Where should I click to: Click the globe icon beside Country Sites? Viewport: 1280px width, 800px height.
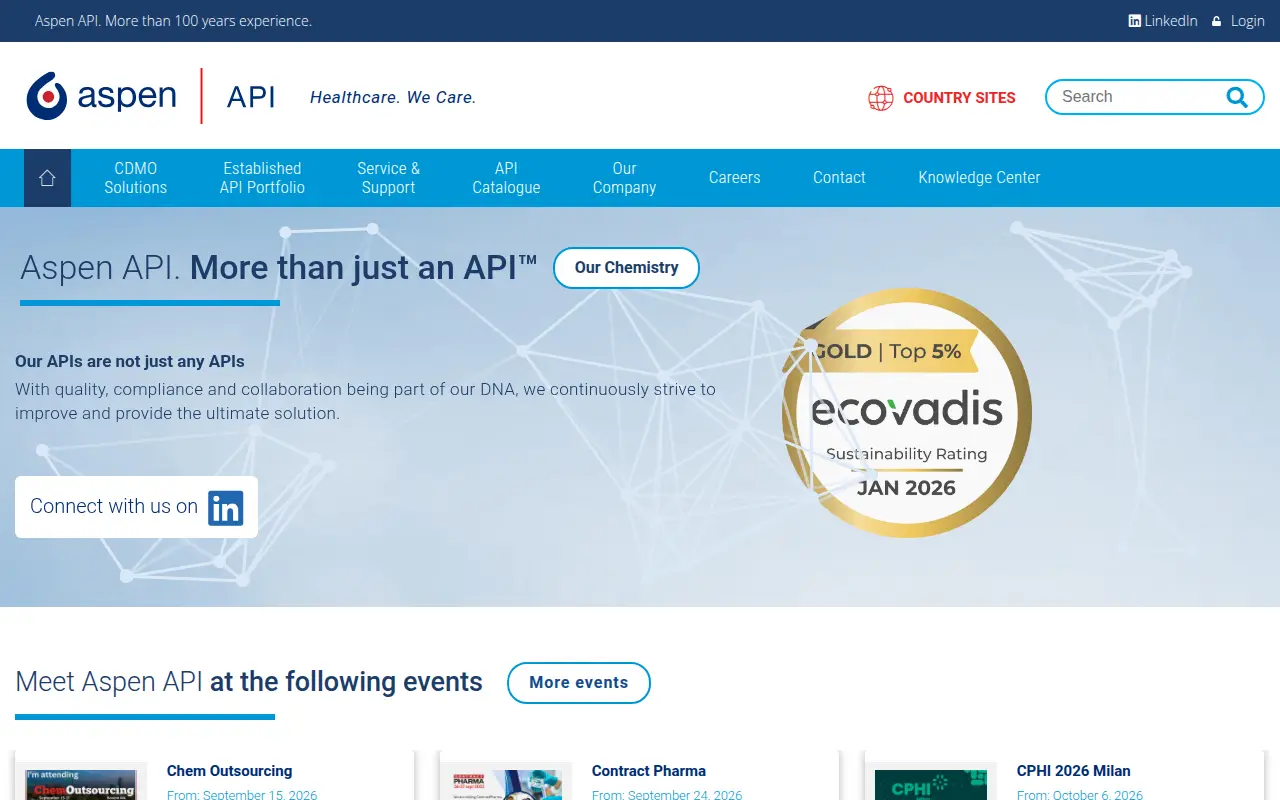coord(881,98)
